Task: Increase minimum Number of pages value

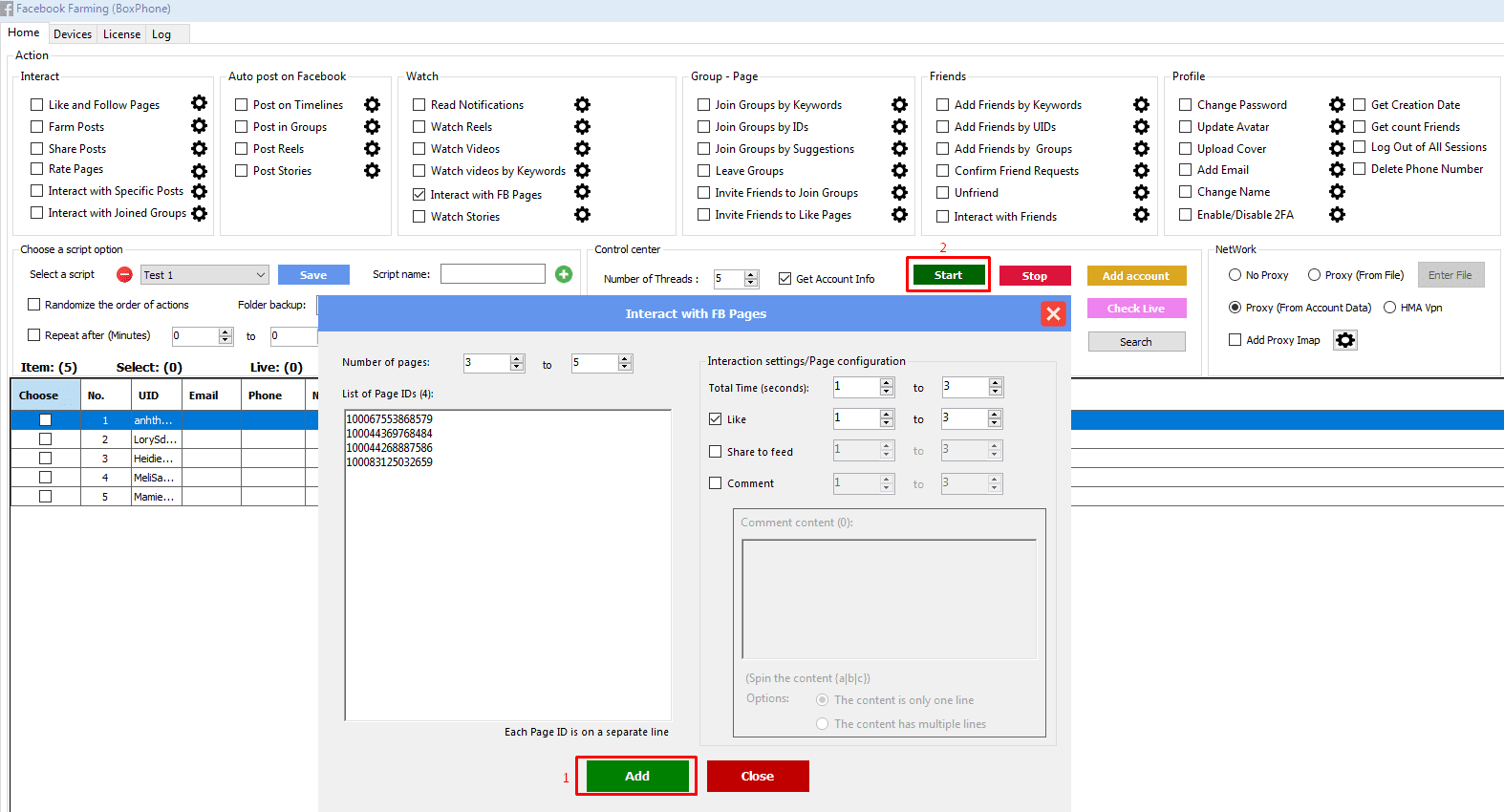Action: [517, 359]
